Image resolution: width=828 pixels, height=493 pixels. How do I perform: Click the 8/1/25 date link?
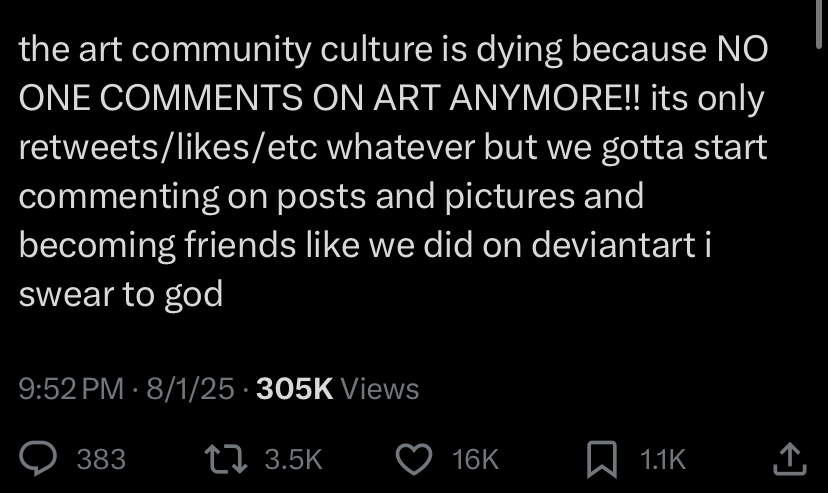190,389
